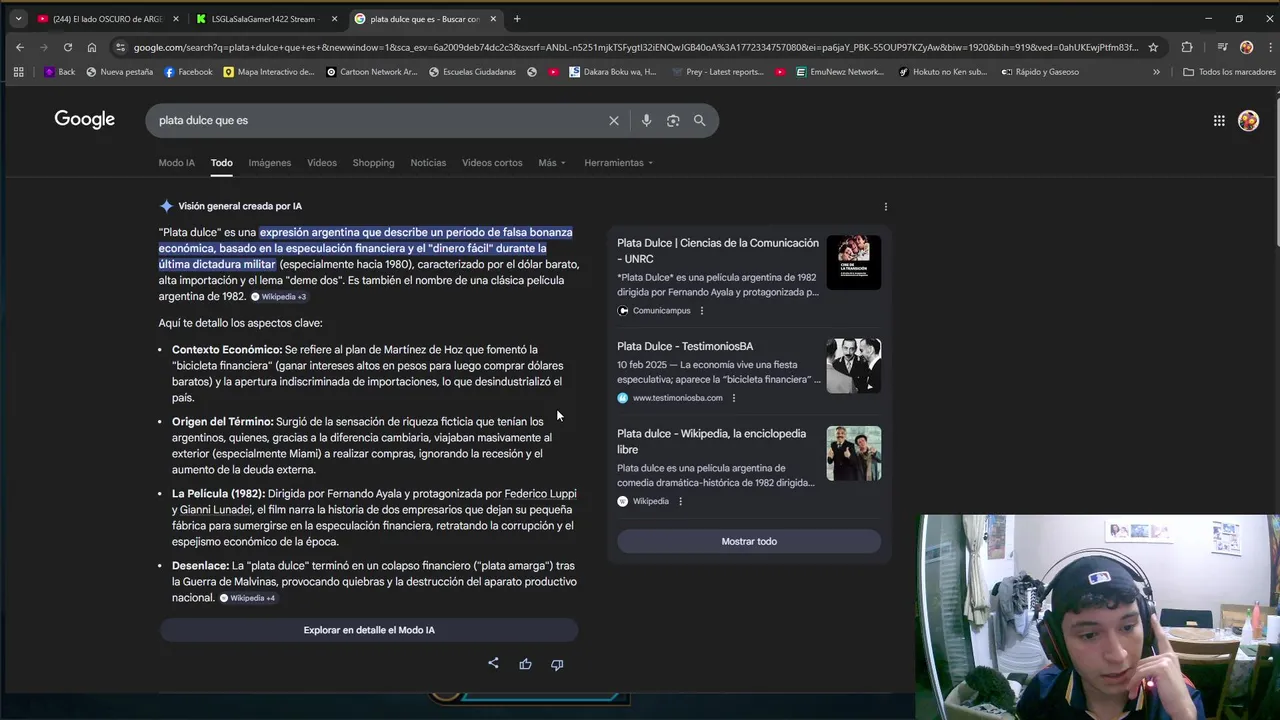Screen dimensions: 1280x720
Task: Select the Imágenes search tab
Action: pyautogui.click(x=270, y=163)
